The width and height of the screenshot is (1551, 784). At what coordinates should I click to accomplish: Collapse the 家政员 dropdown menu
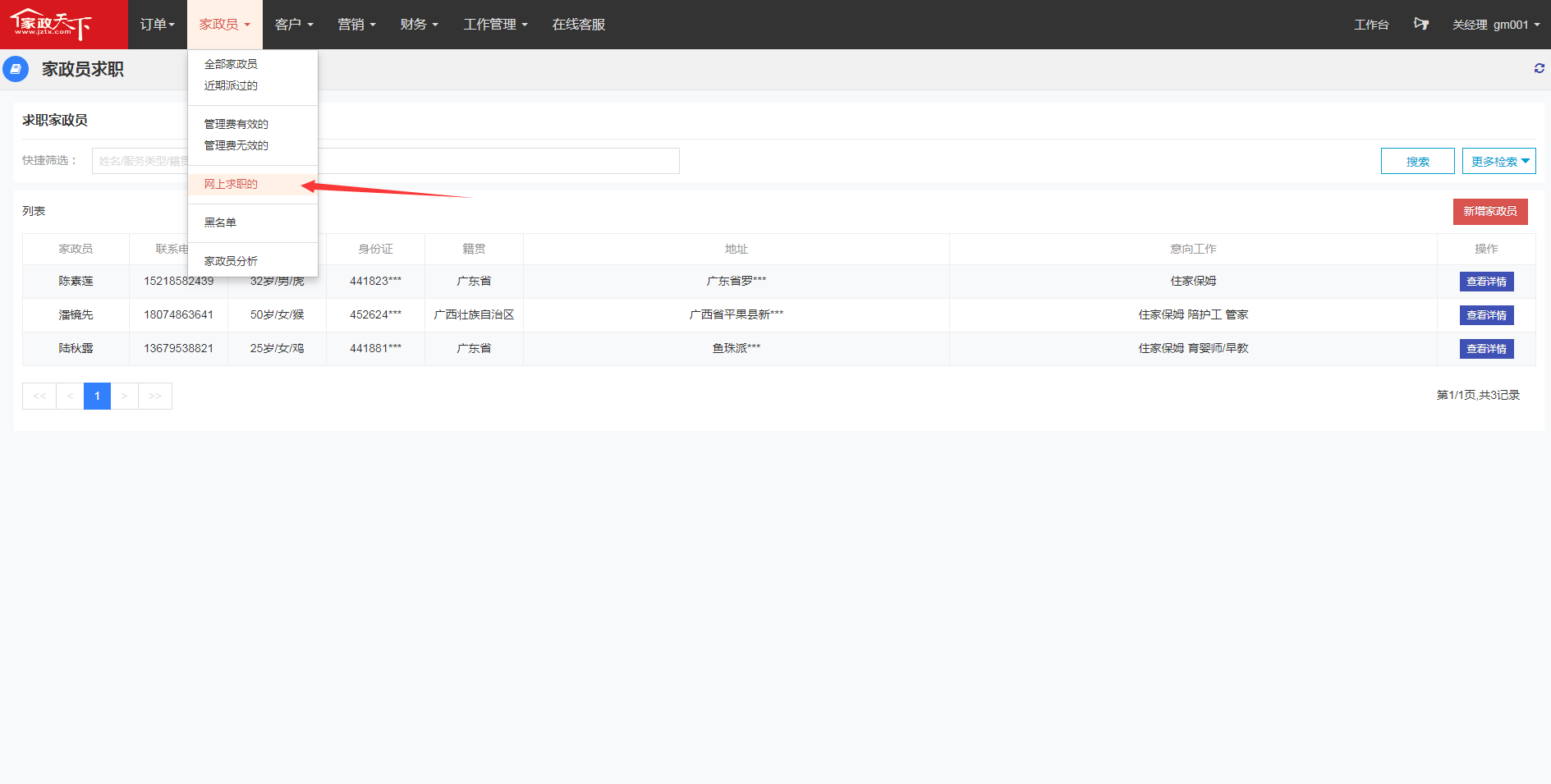[225, 25]
